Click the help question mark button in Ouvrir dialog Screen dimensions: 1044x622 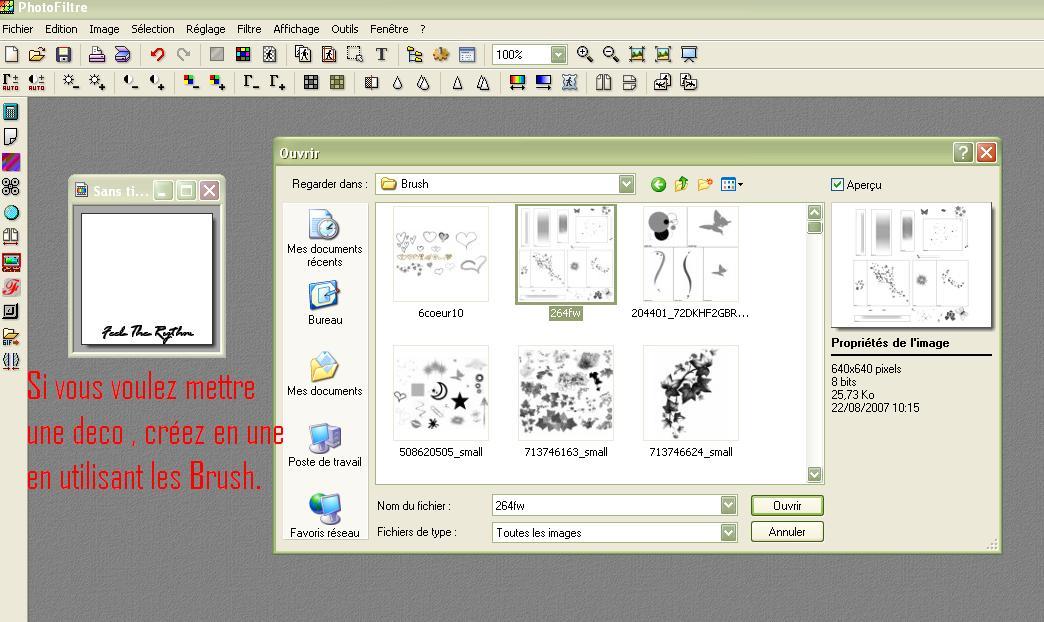(x=963, y=153)
